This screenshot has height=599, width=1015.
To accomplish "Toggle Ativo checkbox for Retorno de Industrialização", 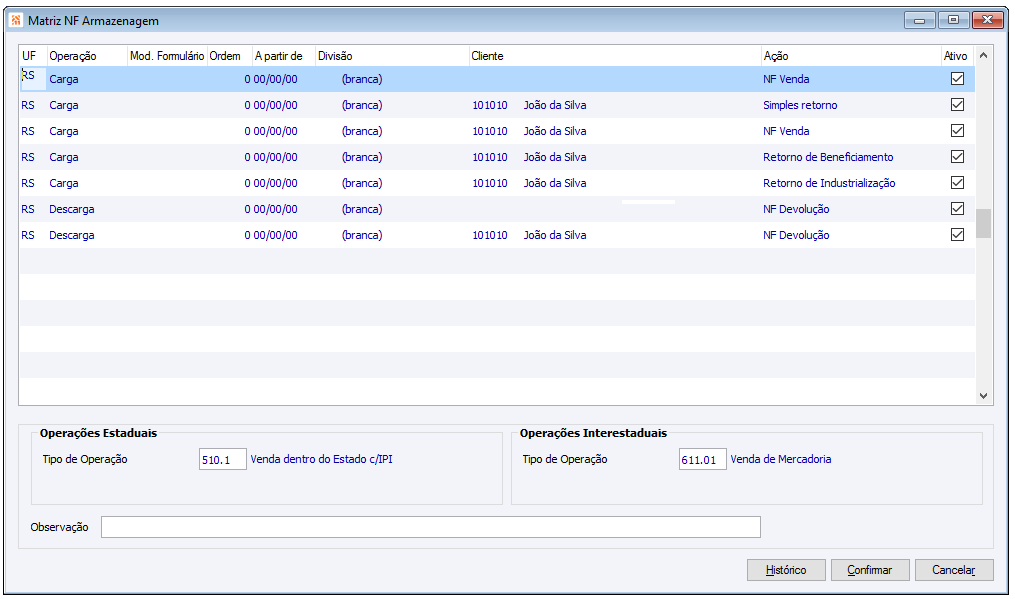I will click(957, 183).
